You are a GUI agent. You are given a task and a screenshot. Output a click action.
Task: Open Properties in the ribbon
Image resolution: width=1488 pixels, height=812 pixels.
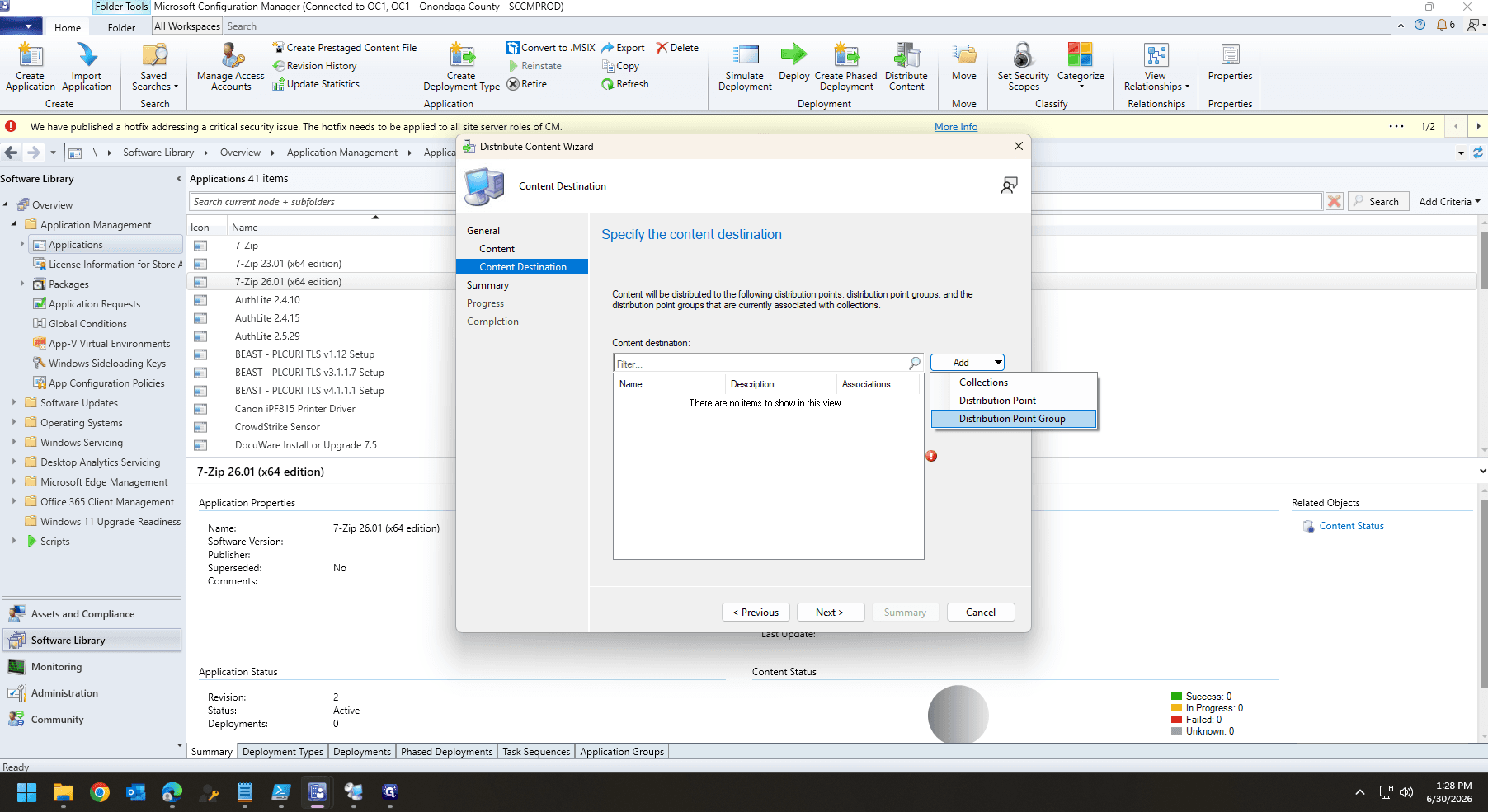tap(1230, 63)
